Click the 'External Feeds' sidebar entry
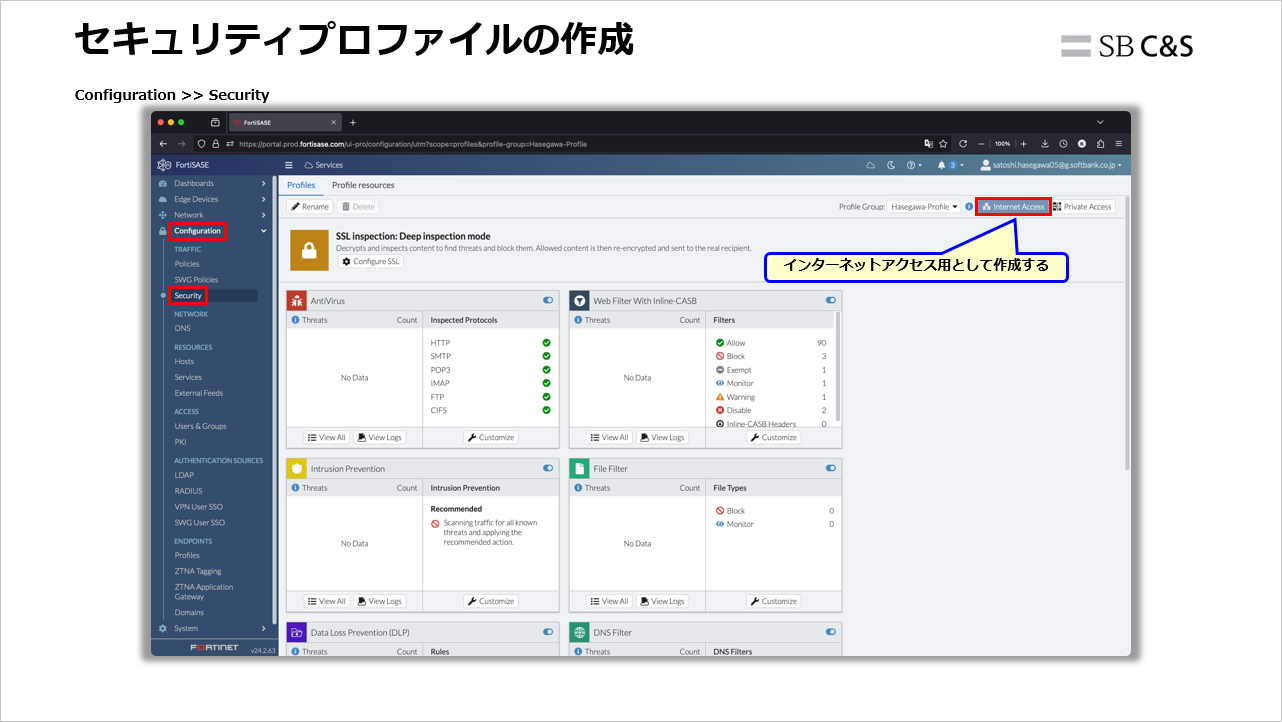 click(199, 393)
